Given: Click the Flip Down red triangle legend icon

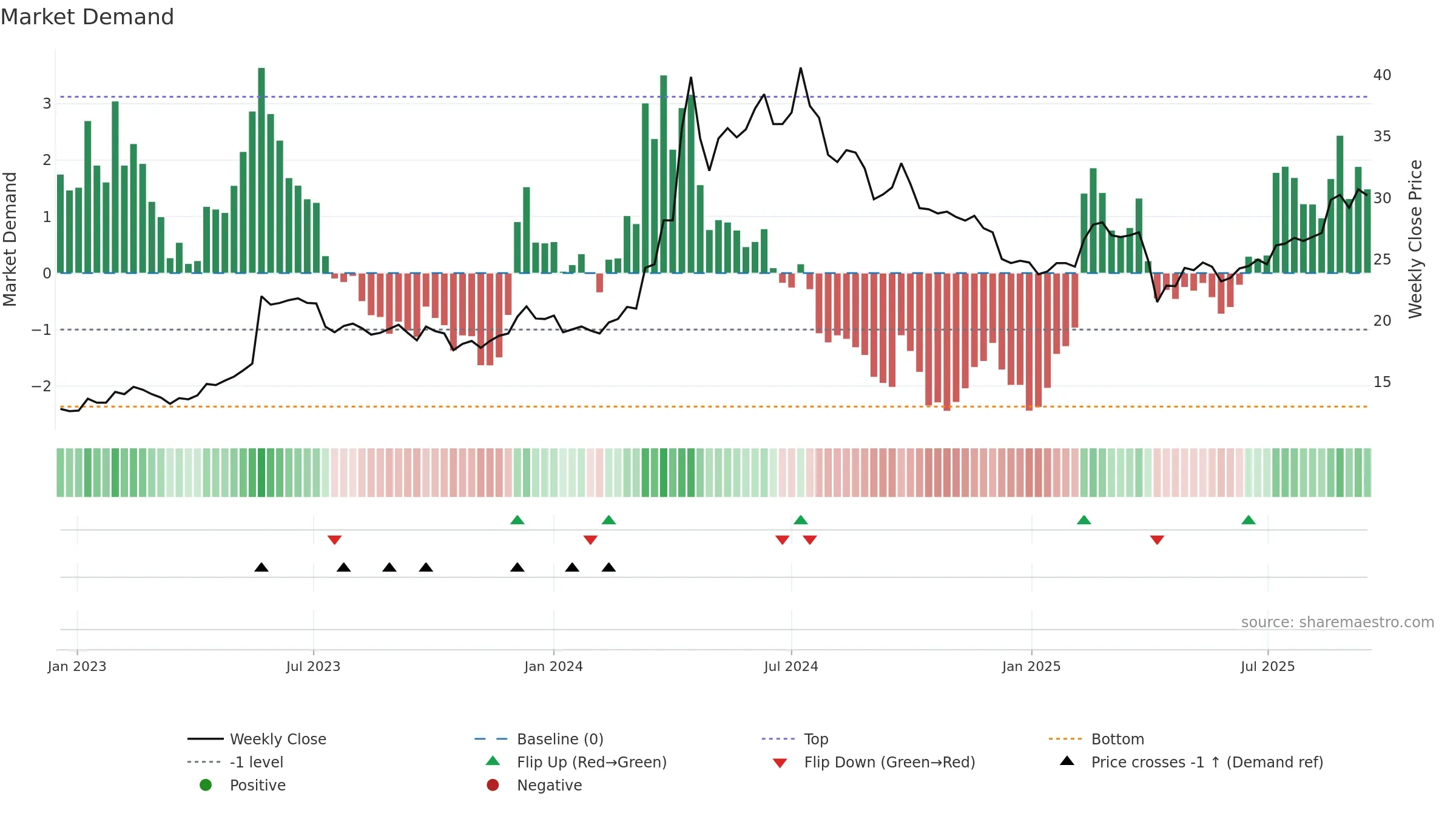Looking at the screenshot, I should click(780, 763).
